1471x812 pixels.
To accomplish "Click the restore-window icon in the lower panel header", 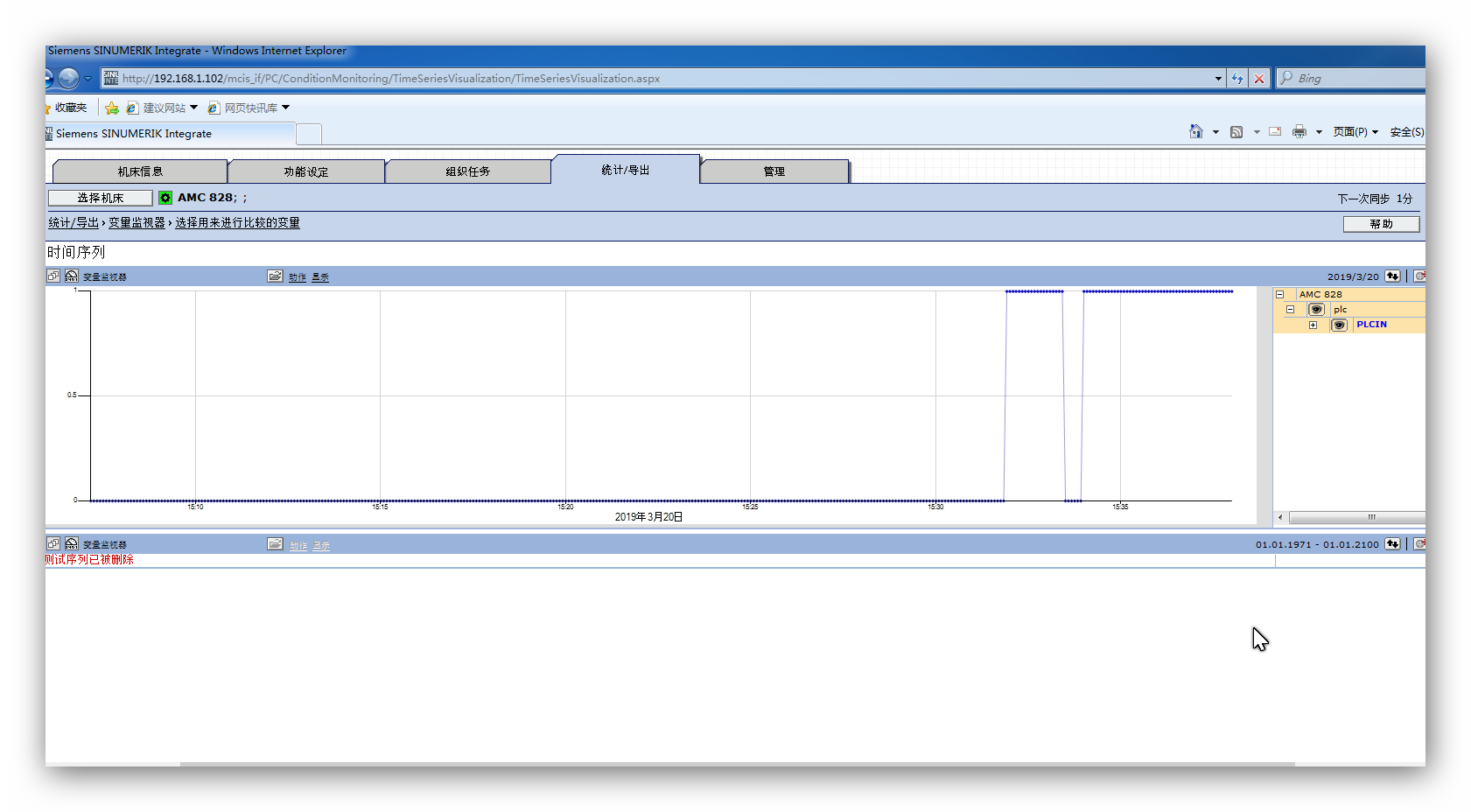I will [53, 543].
